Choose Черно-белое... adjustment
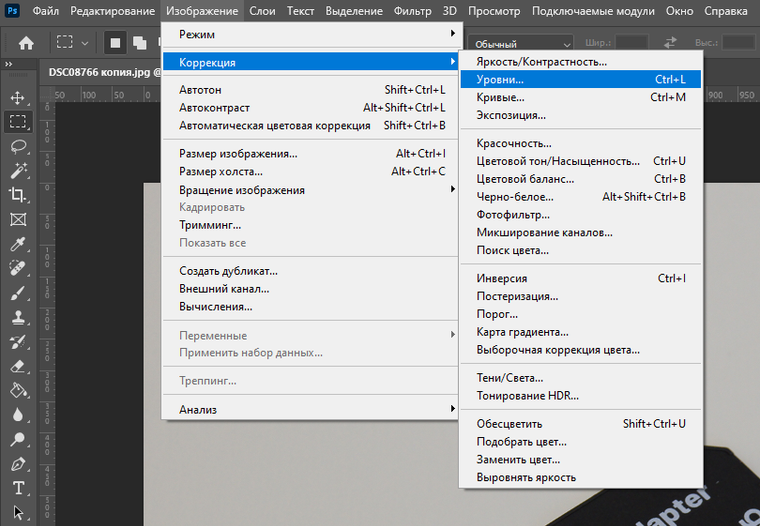Viewport: 760px width, 526px height. 581,197
